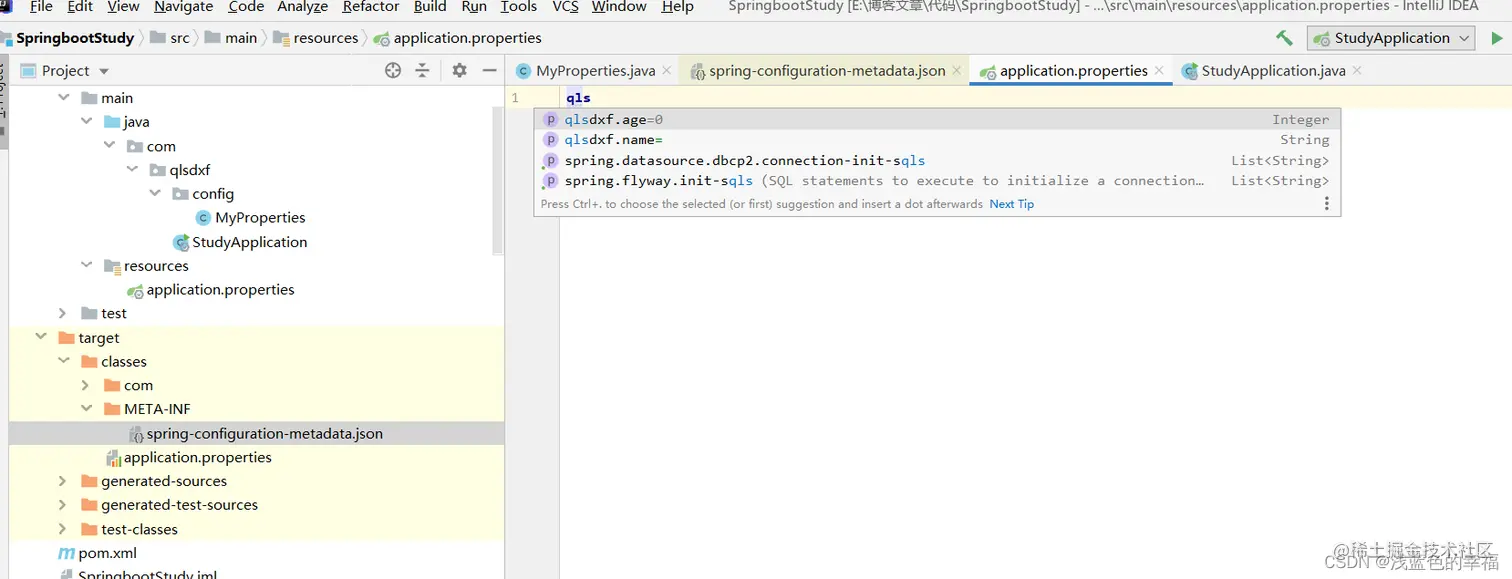
Task: Click the Maven icon beside pom.xml
Action: pyautogui.click(x=66, y=553)
